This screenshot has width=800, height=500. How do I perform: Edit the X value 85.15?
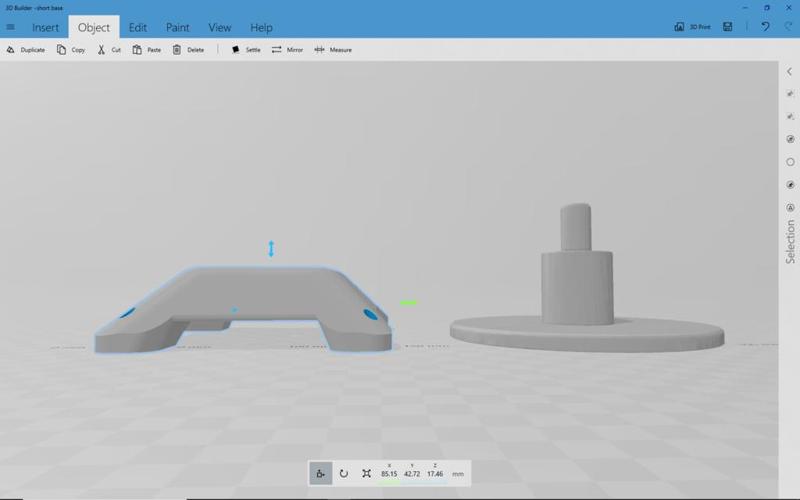click(389, 474)
